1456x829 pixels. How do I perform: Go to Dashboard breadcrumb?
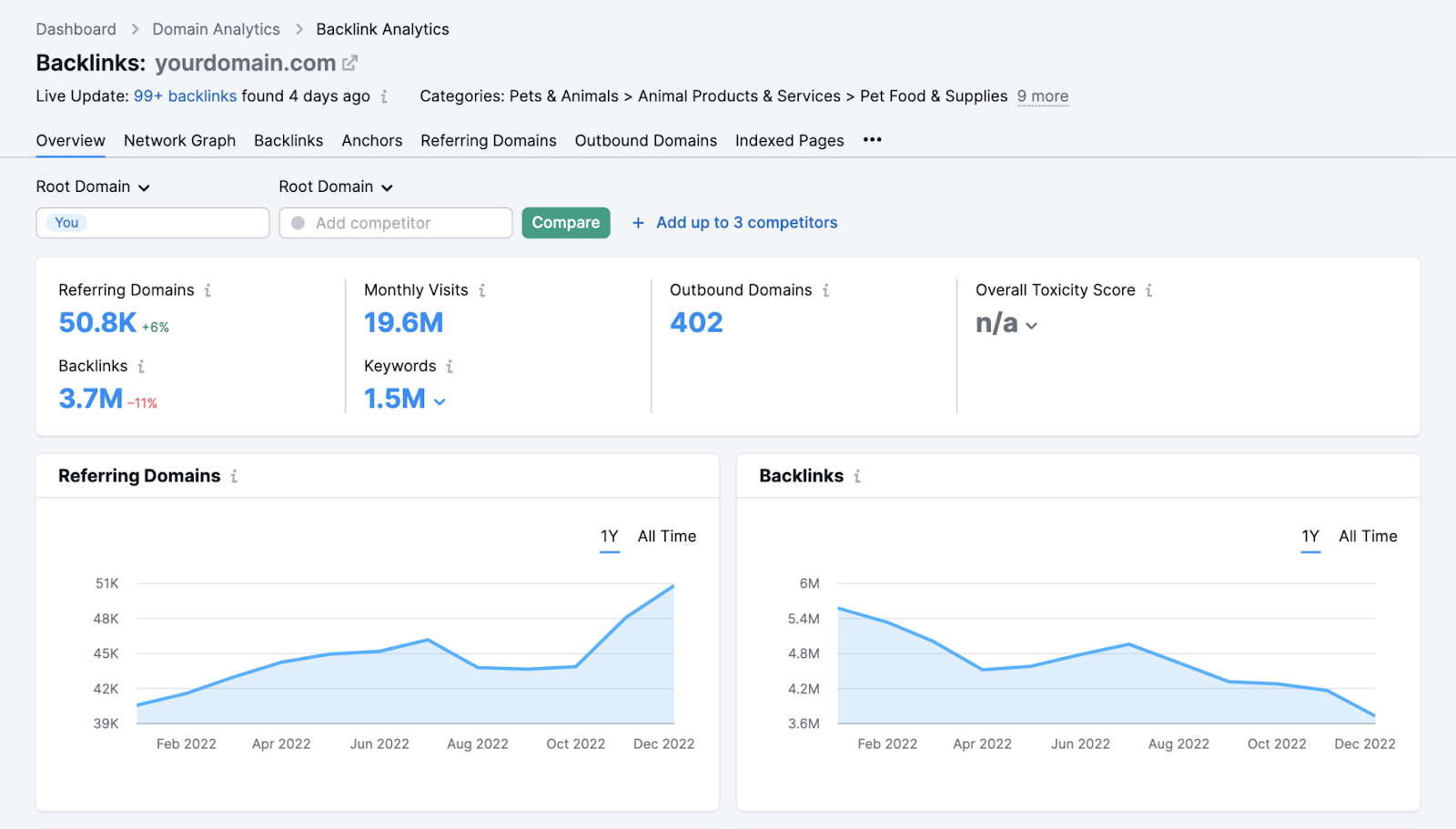click(x=76, y=29)
